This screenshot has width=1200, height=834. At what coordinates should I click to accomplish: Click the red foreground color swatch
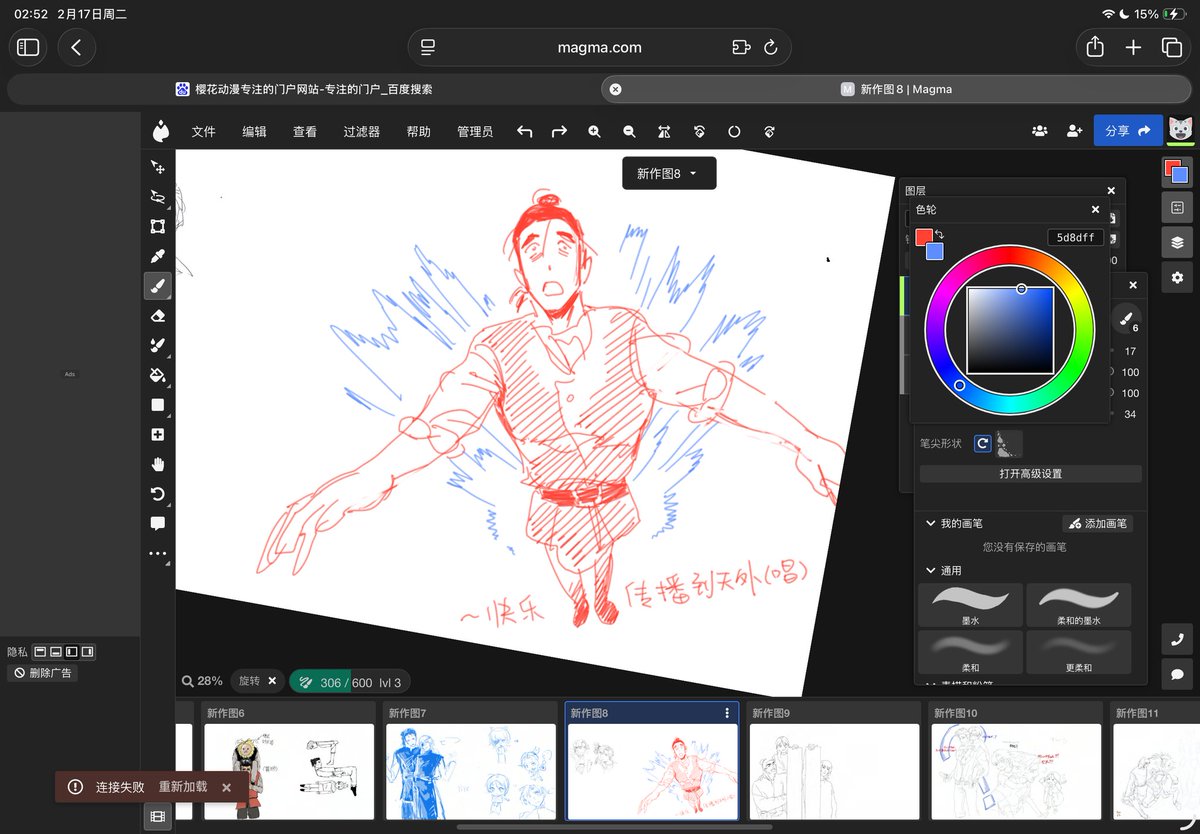pyautogui.click(x=922, y=236)
